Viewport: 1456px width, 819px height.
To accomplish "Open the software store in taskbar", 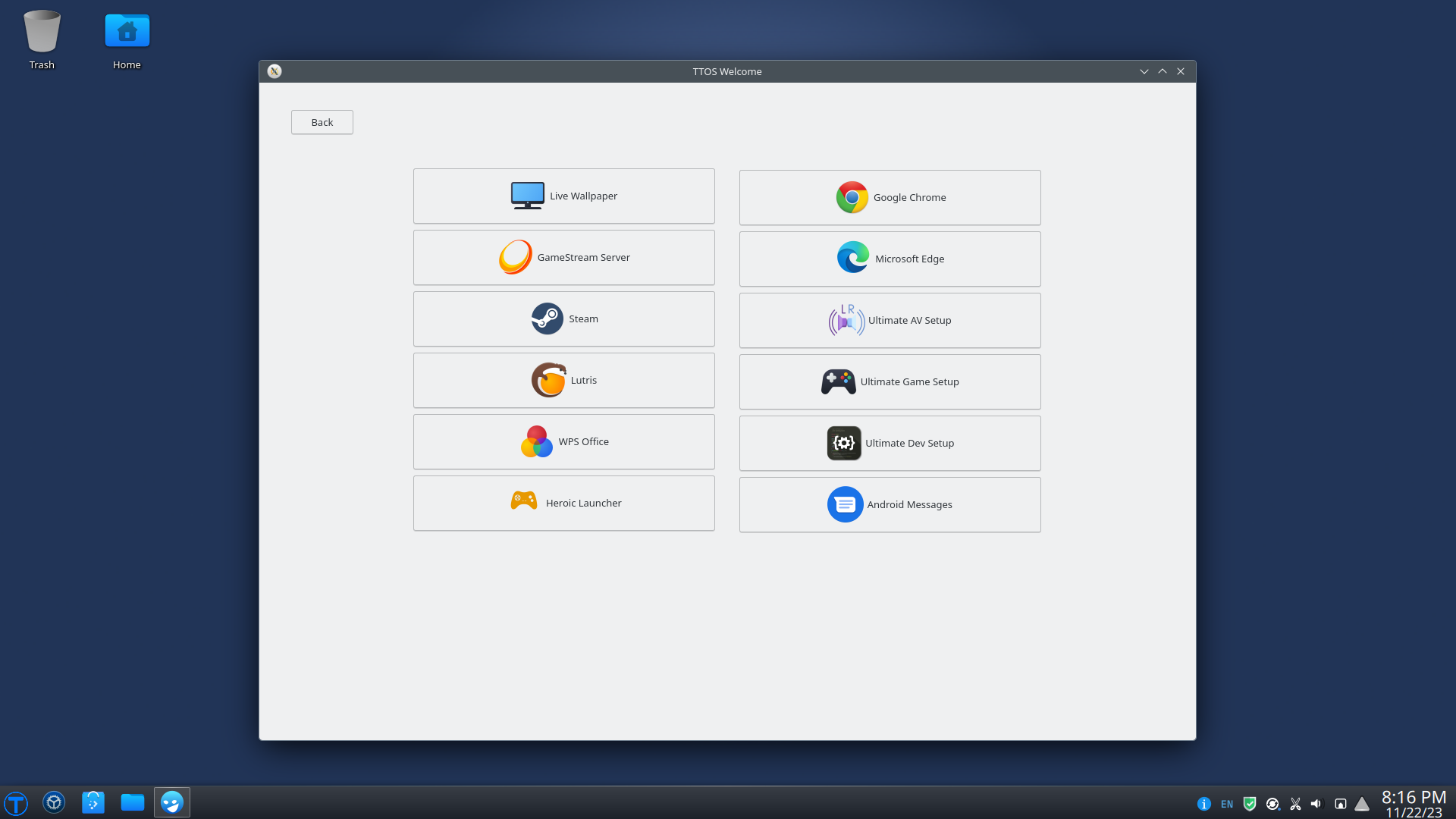I will (x=93, y=802).
